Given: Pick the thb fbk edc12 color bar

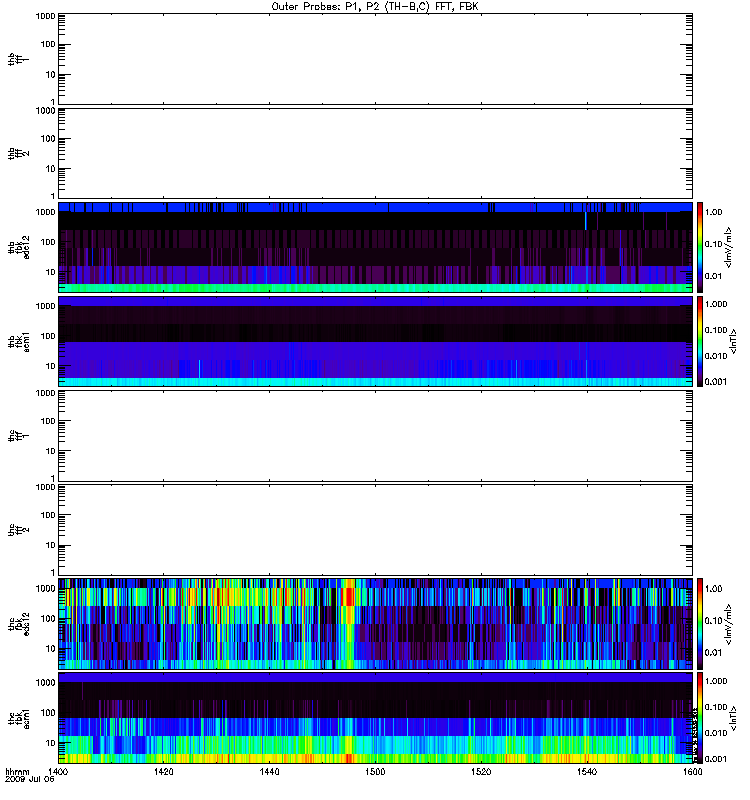Looking at the screenshot, I should [700, 247].
